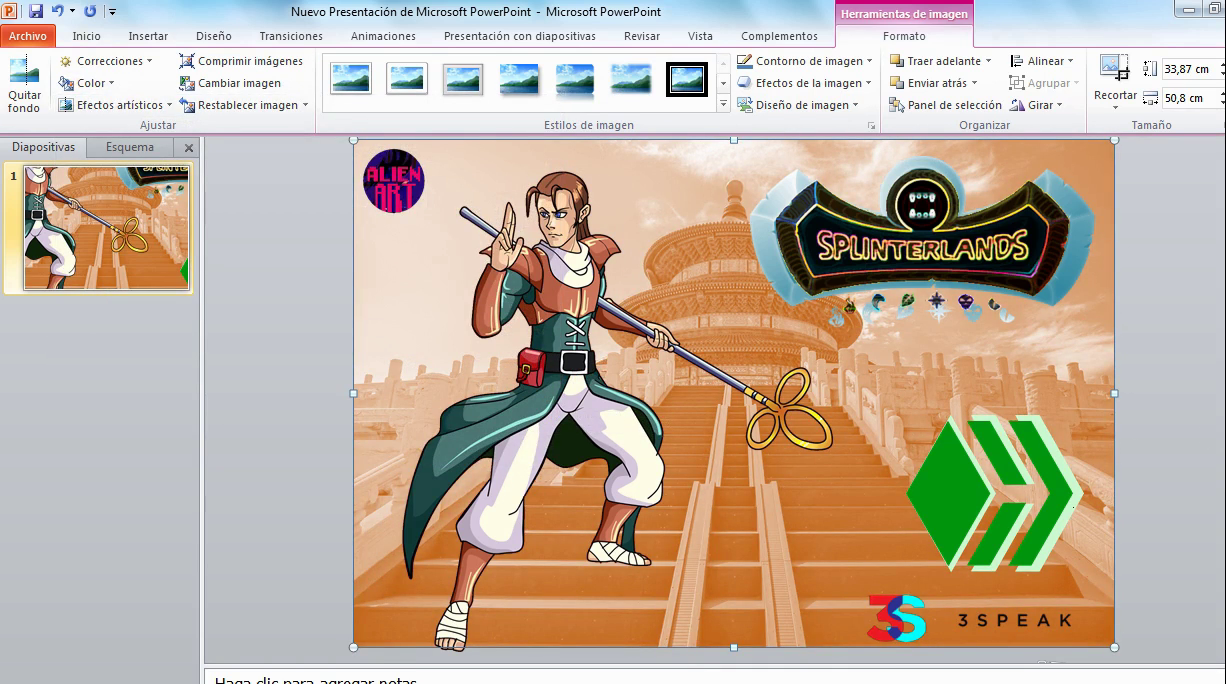This screenshot has width=1226, height=684.
Task: Open the Alinear dropdown
Action: pos(1042,61)
